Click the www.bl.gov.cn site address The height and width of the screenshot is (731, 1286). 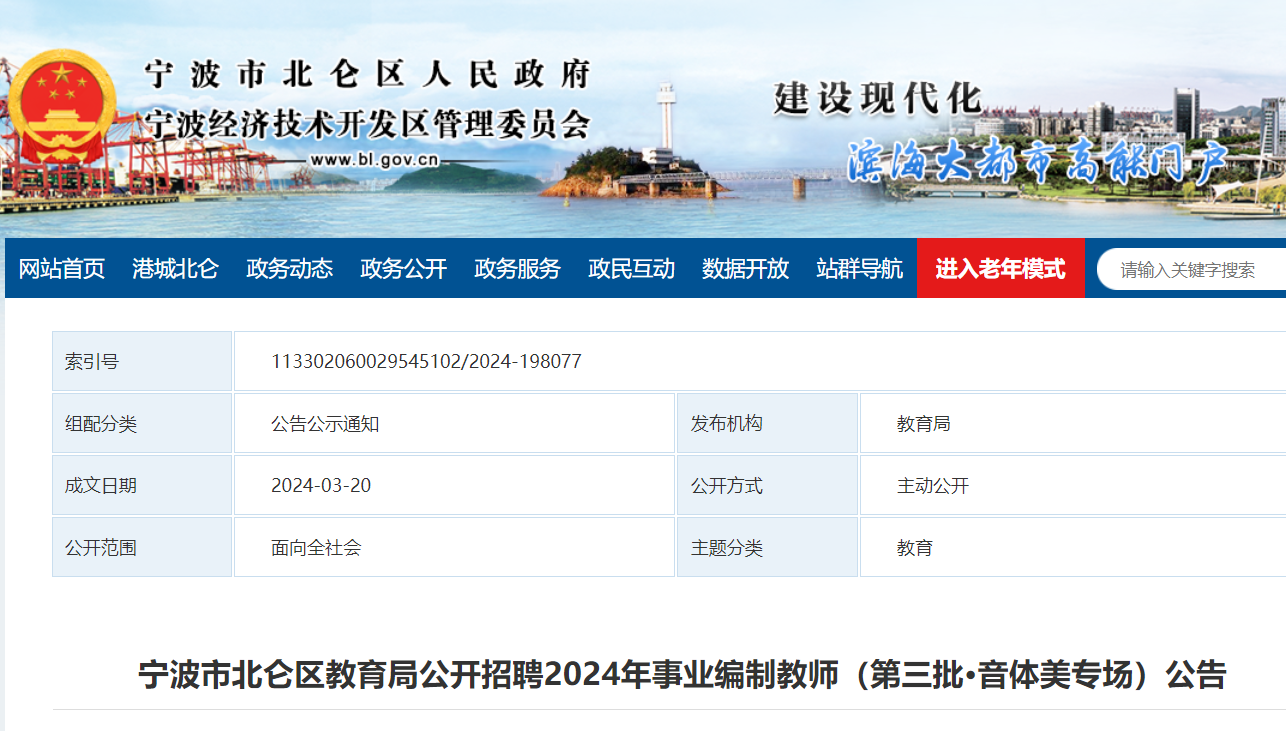pos(374,159)
